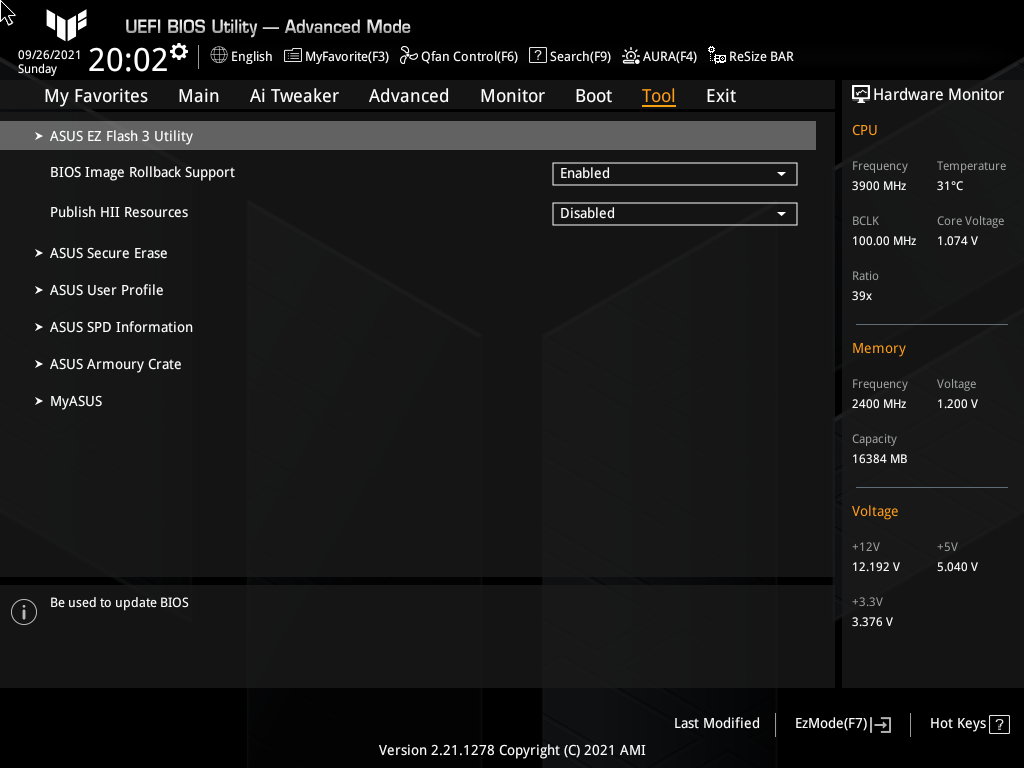Switch to the Ai Tweaker tab

(x=294, y=95)
